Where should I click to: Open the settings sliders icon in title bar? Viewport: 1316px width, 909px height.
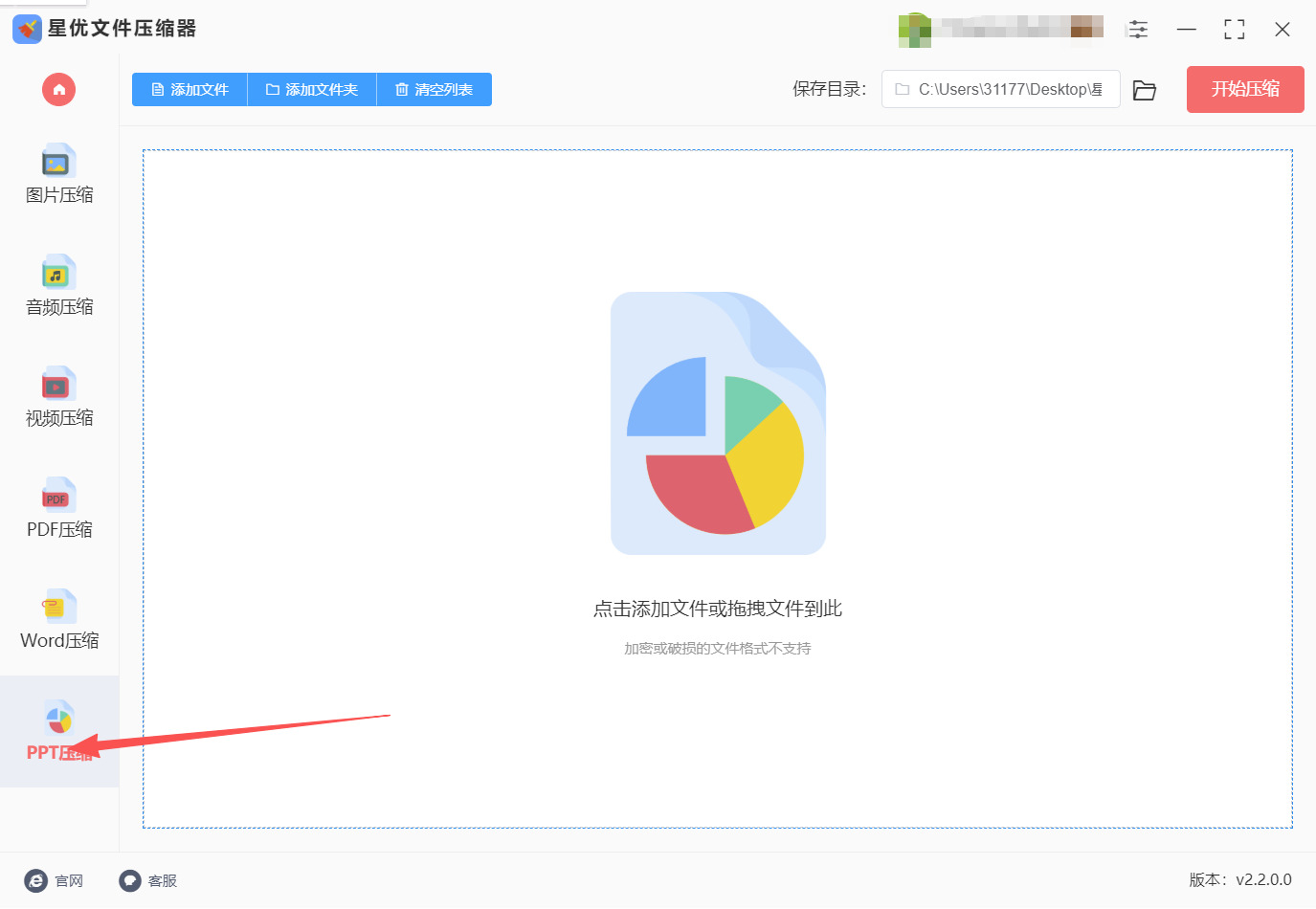tap(1138, 29)
